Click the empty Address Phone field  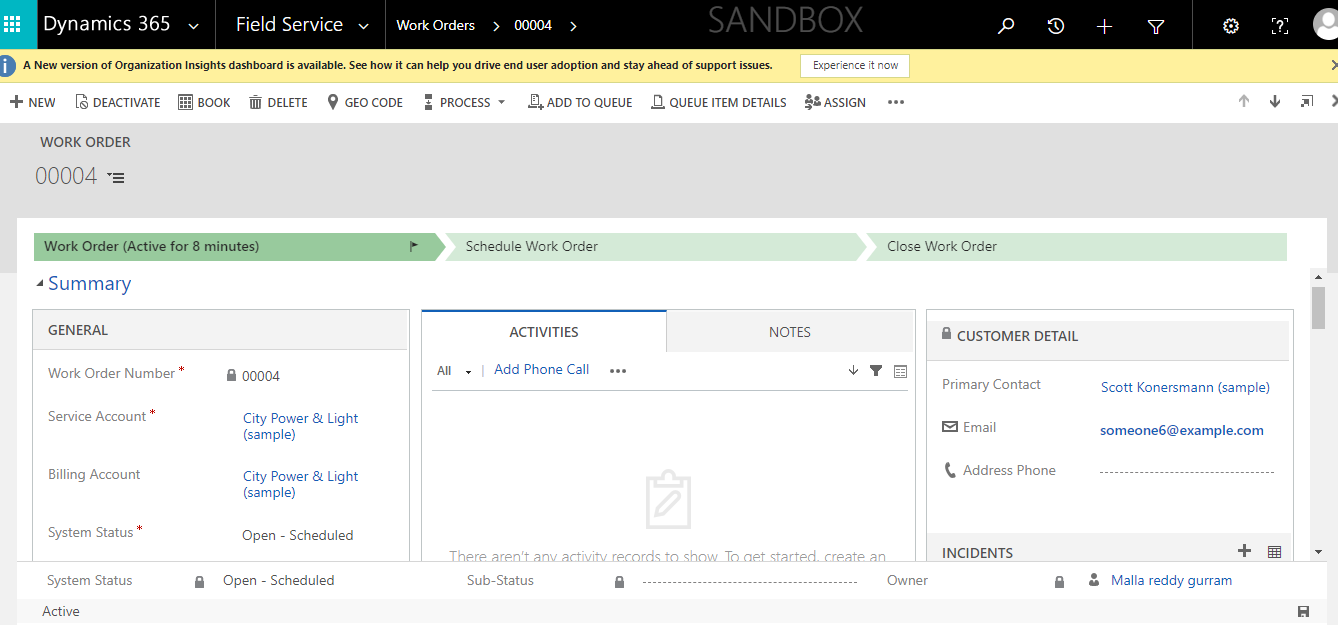1187,471
